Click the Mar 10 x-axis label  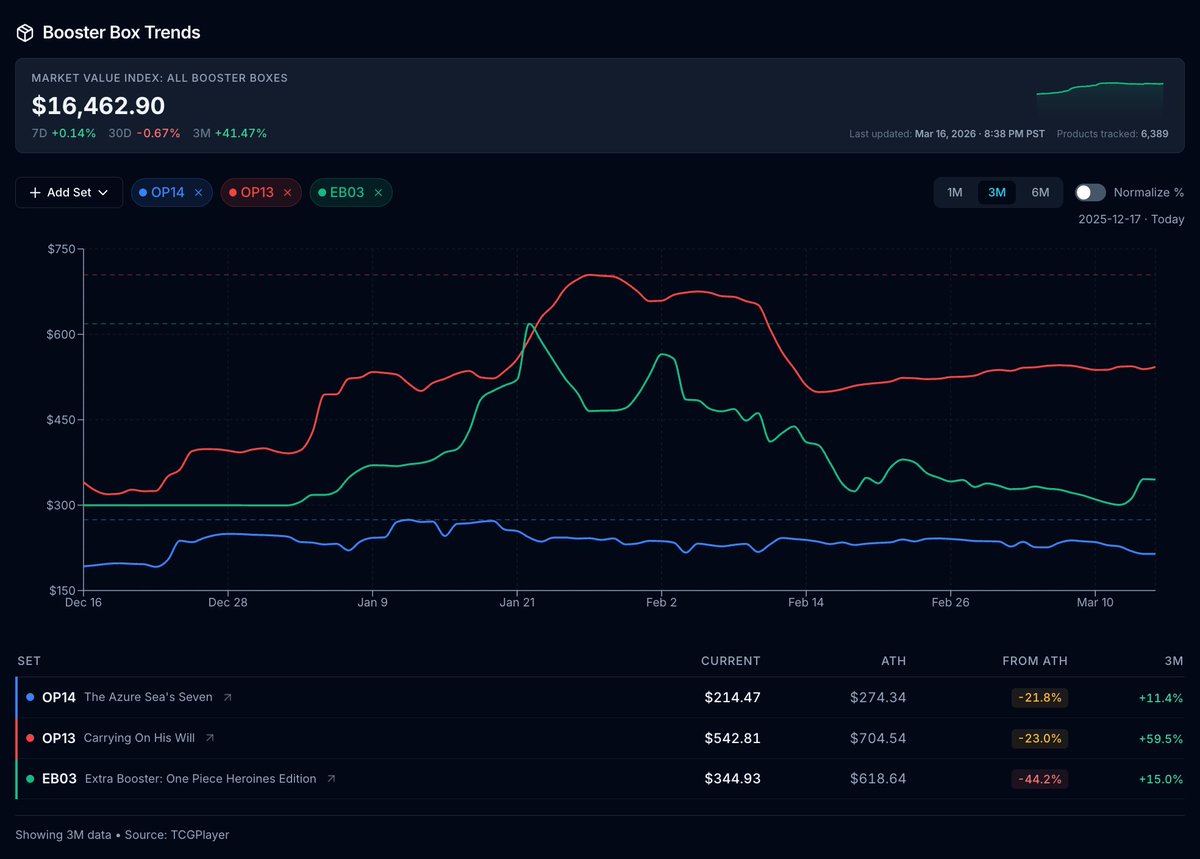tap(1095, 602)
